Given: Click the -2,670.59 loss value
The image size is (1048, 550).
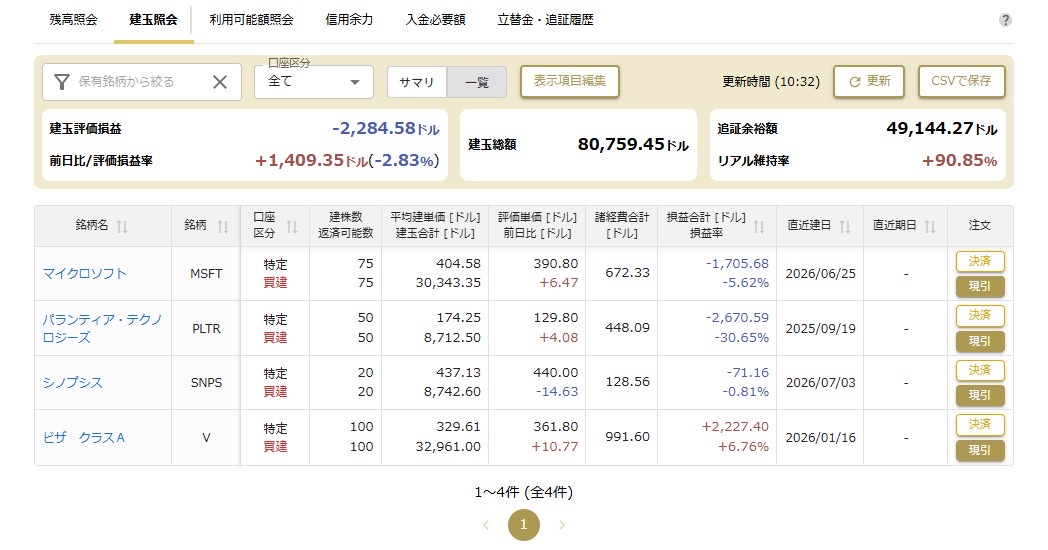Looking at the screenshot, I should tap(737, 318).
